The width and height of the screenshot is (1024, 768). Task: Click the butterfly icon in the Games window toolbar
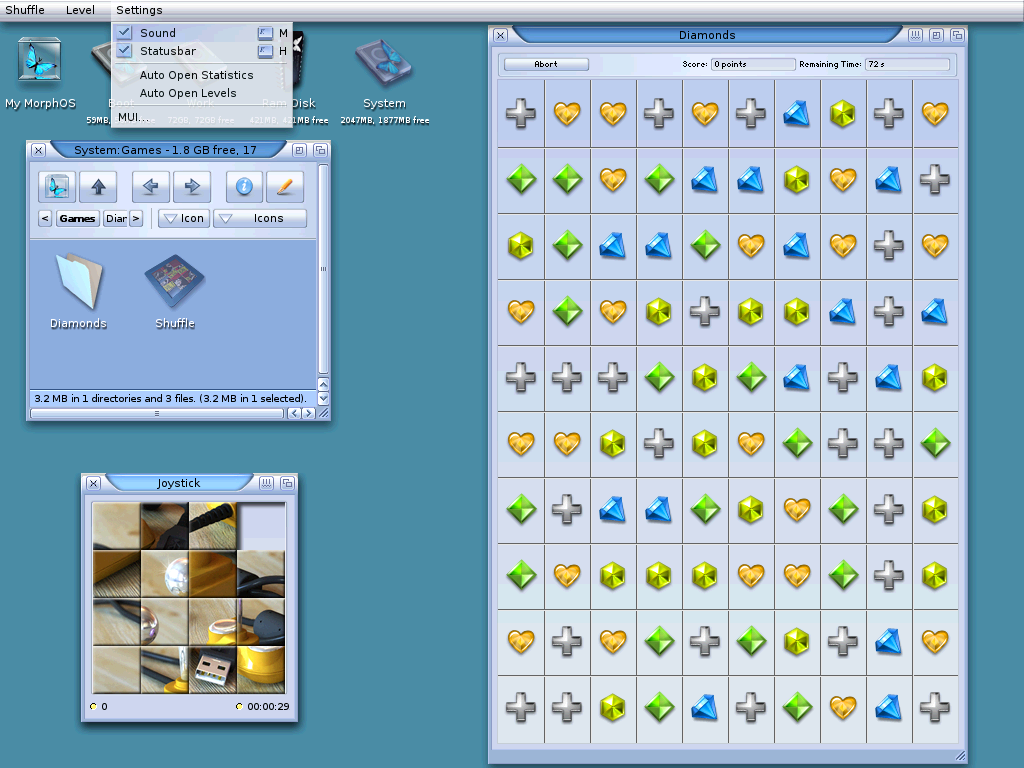(57, 187)
